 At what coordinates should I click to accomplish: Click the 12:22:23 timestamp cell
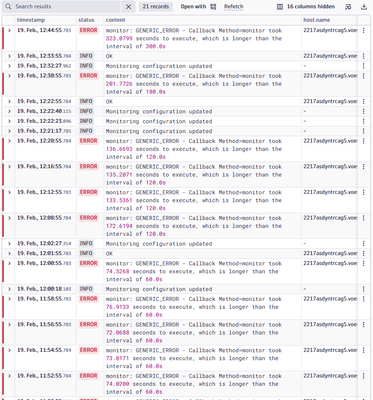44,121
